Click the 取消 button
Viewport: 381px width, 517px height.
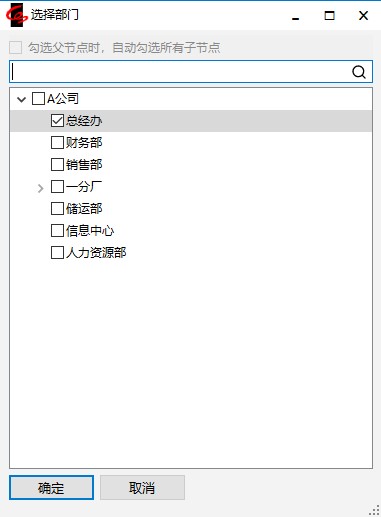pyautogui.click(x=142, y=488)
